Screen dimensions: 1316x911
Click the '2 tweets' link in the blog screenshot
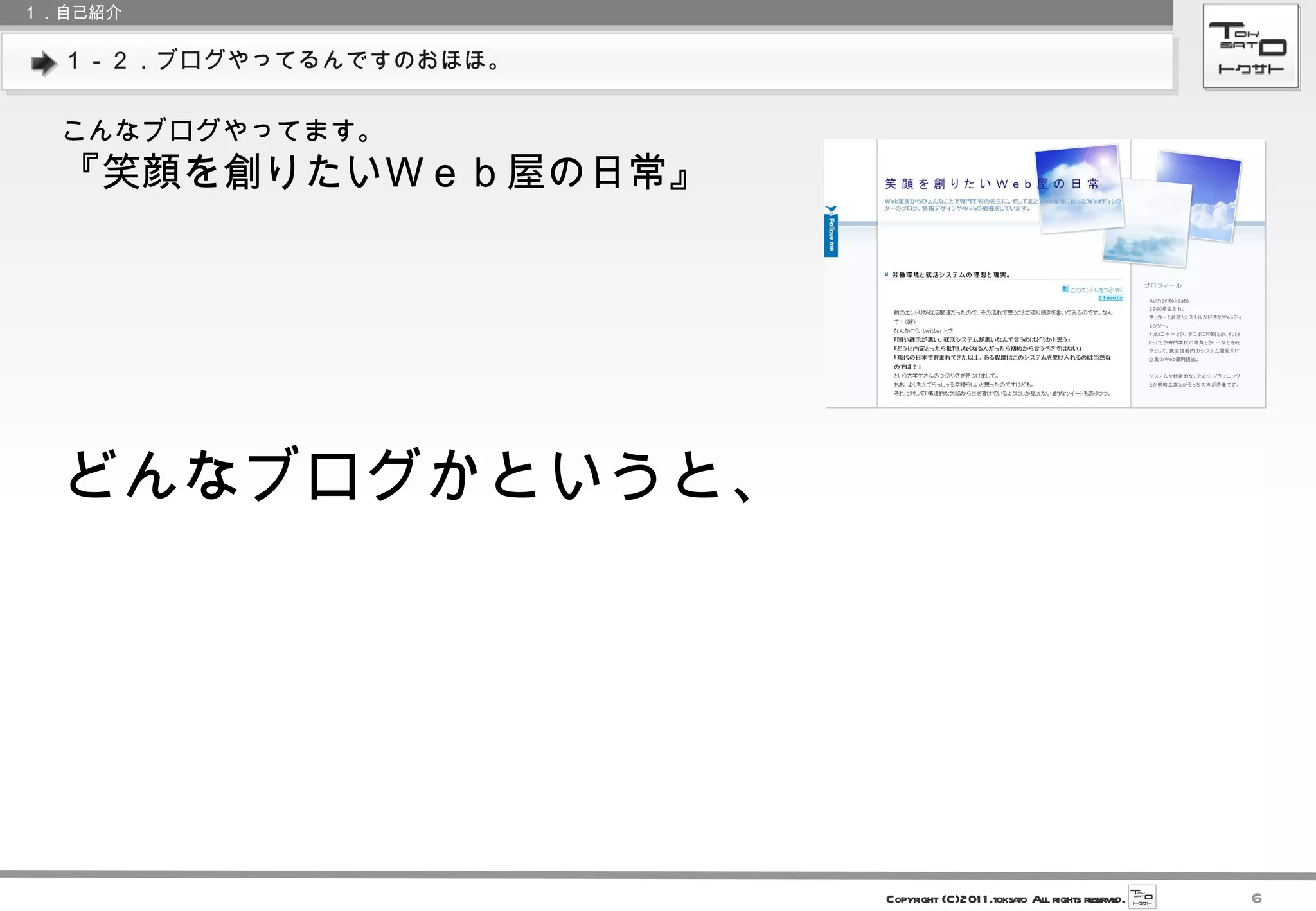(1110, 298)
